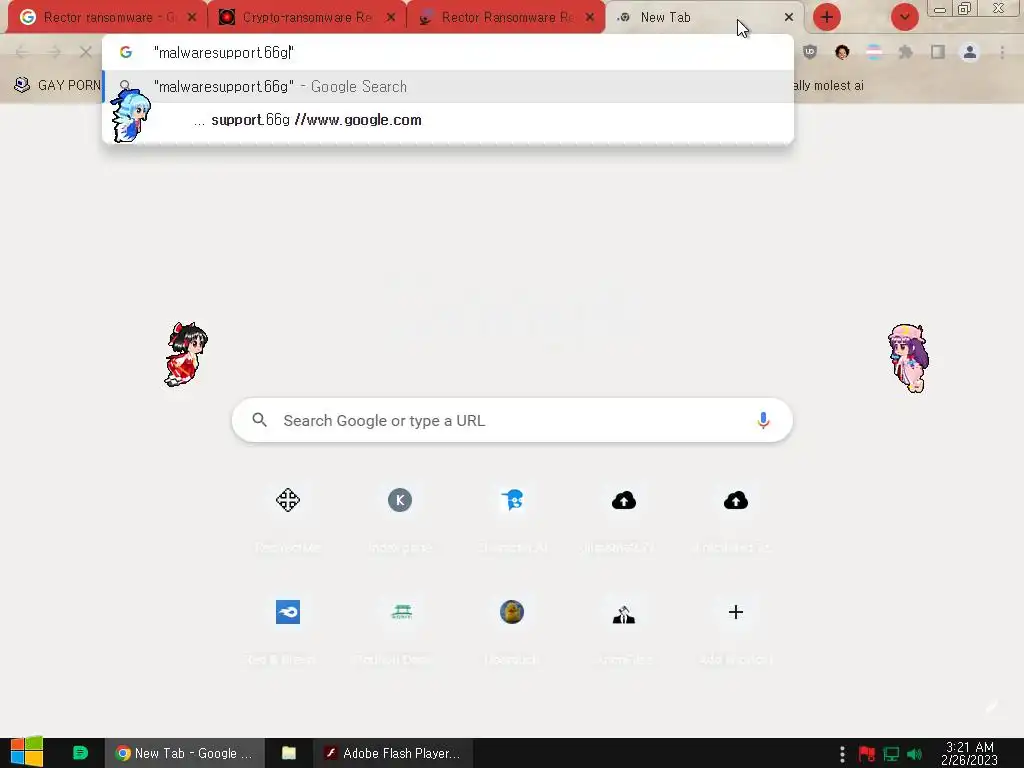This screenshot has width=1024, height=768.
Task: Click the address bar text field
Action: pos(448,52)
